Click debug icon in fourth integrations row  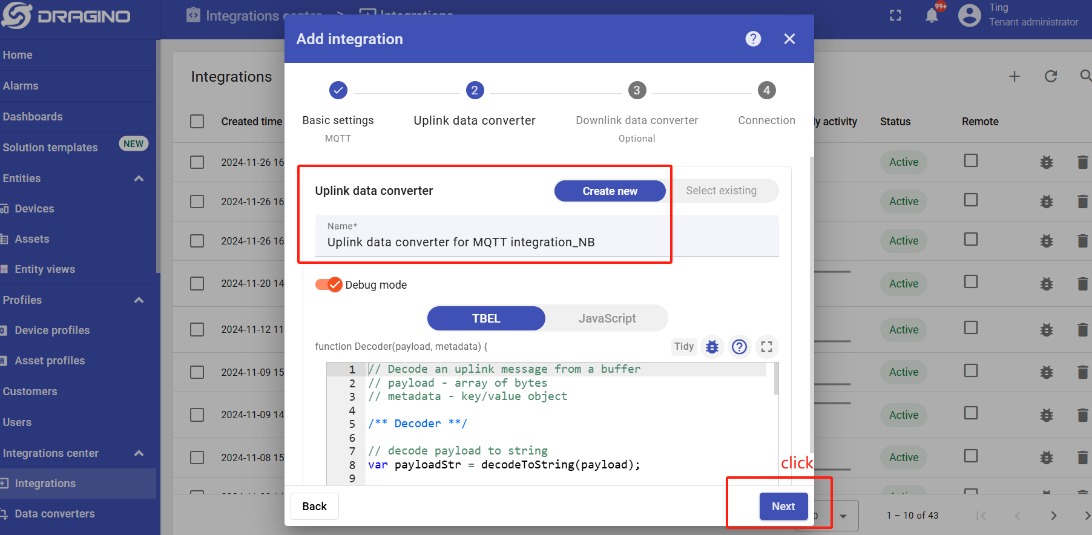pyautogui.click(x=1046, y=284)
